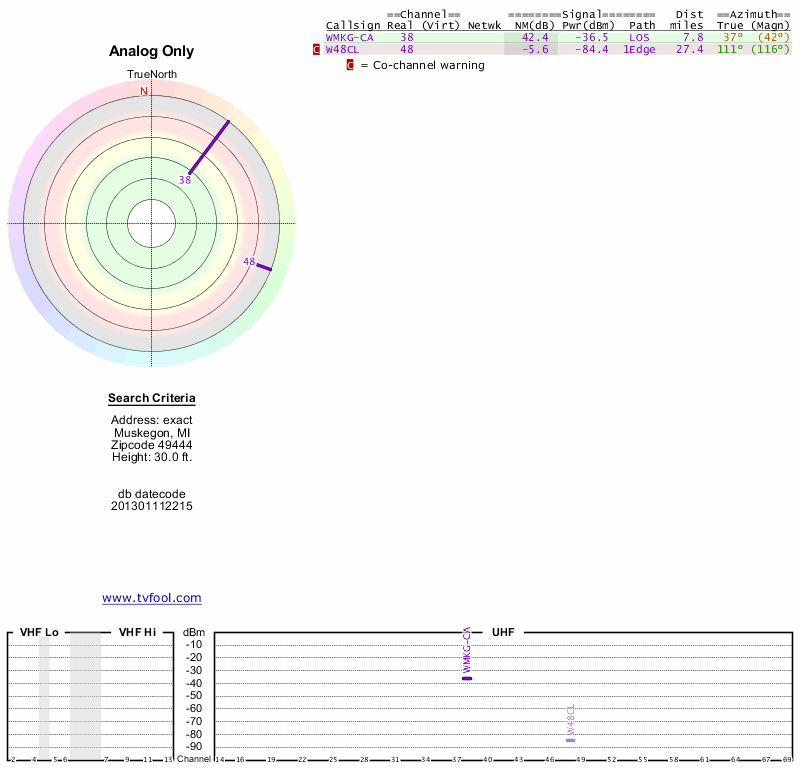800x768 pixels.
Task: Click the red C icon in the legend
Action: tap(350, 65)
